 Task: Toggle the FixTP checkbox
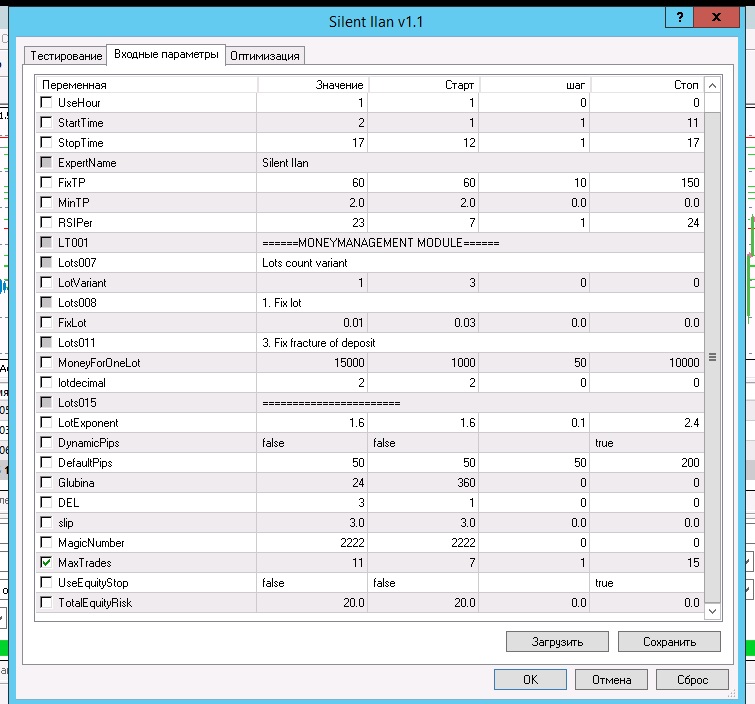click(x=46, y=182)
